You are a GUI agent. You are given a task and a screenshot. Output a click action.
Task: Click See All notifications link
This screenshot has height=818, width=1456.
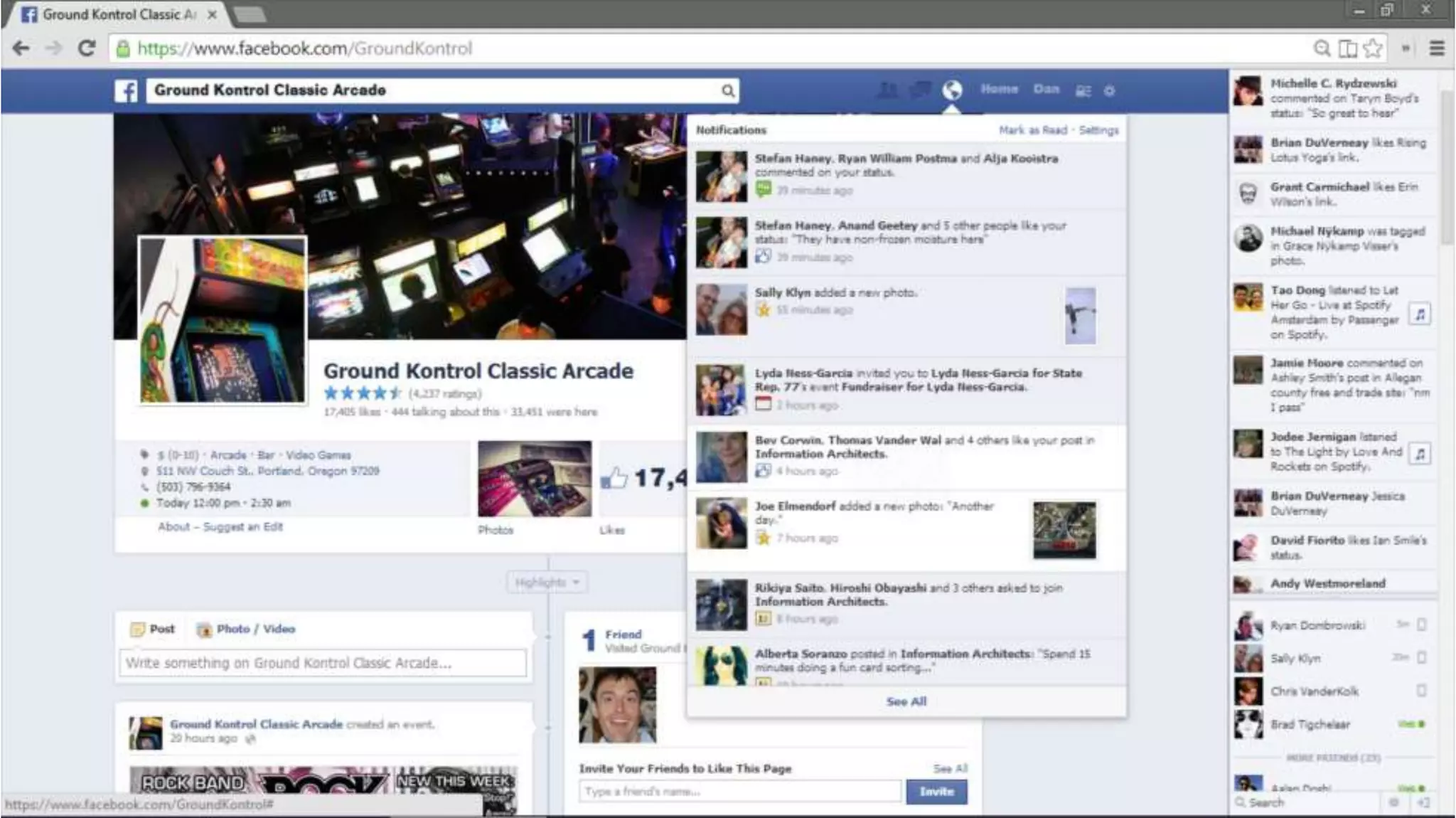(x=906, y=701)
